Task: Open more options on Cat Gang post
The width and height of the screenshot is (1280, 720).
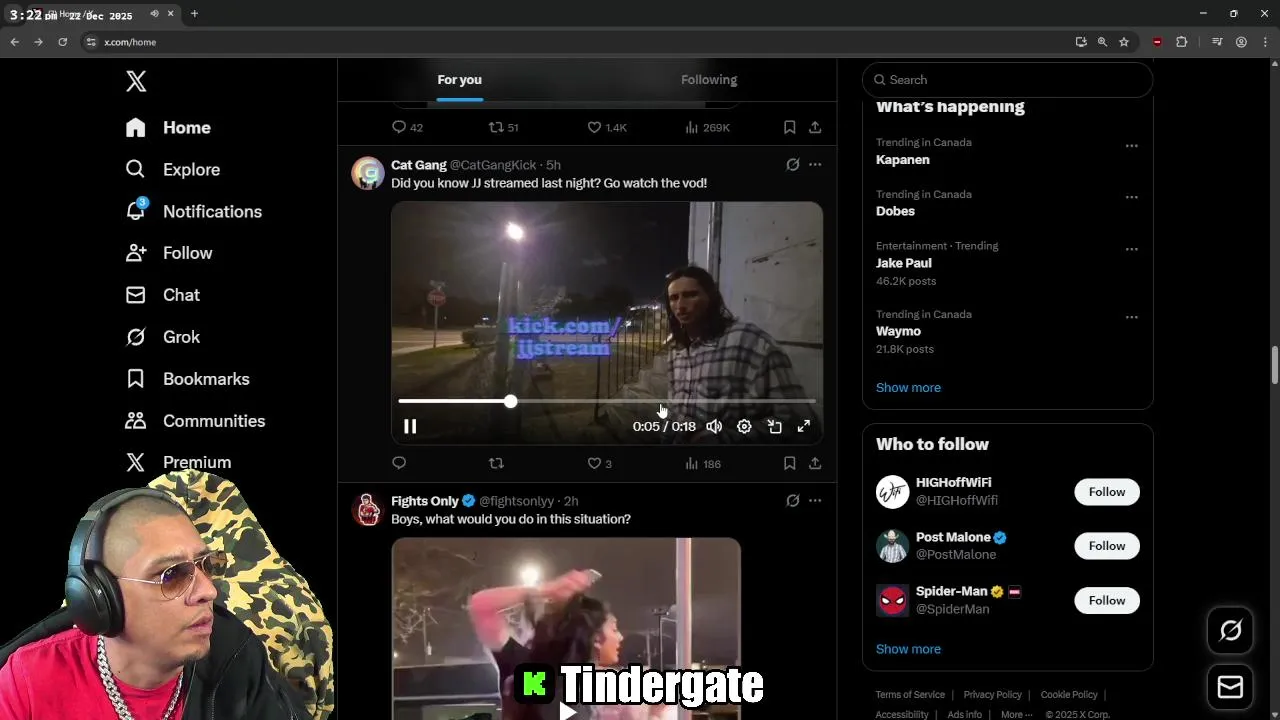Action: [x=815, y=165]
